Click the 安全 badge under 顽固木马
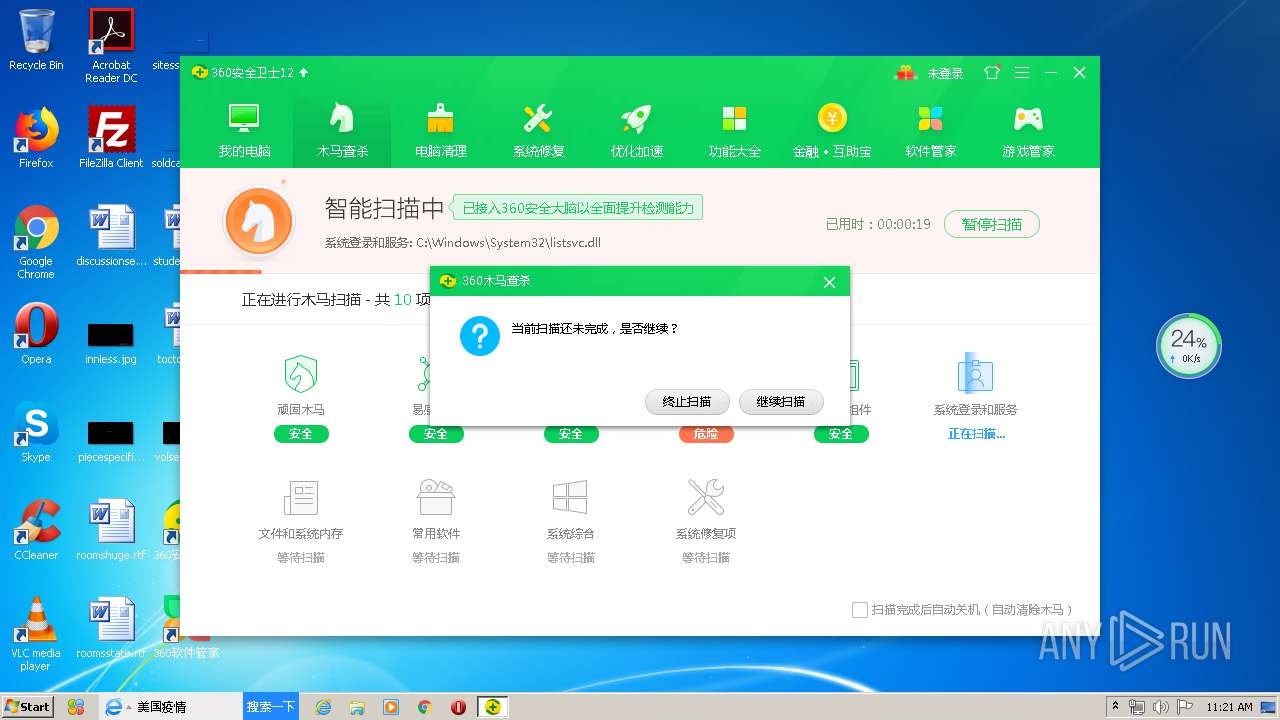The image size is (1280, 720). [x=301, y=434]
